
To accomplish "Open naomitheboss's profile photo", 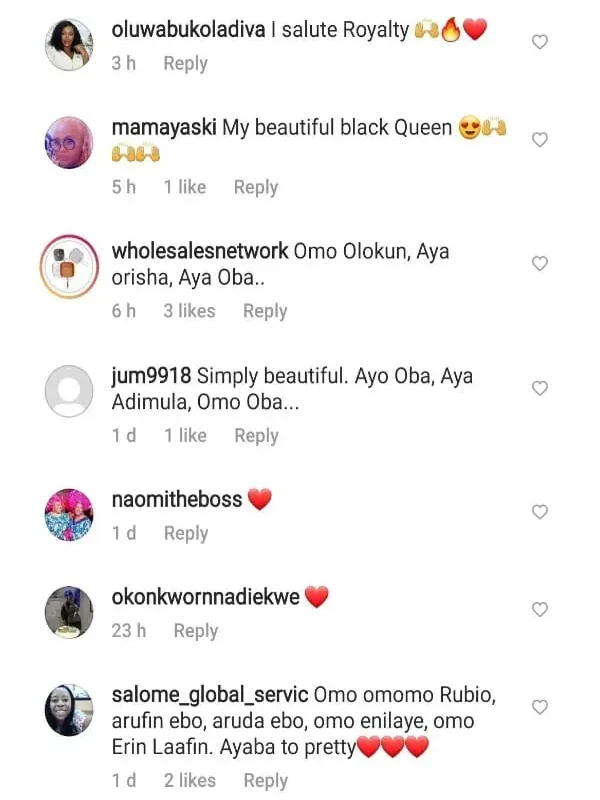I will point(69,515).
